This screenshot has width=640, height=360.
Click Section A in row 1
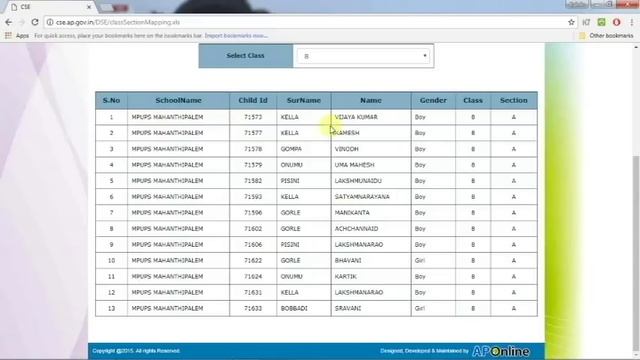point(513,117)
